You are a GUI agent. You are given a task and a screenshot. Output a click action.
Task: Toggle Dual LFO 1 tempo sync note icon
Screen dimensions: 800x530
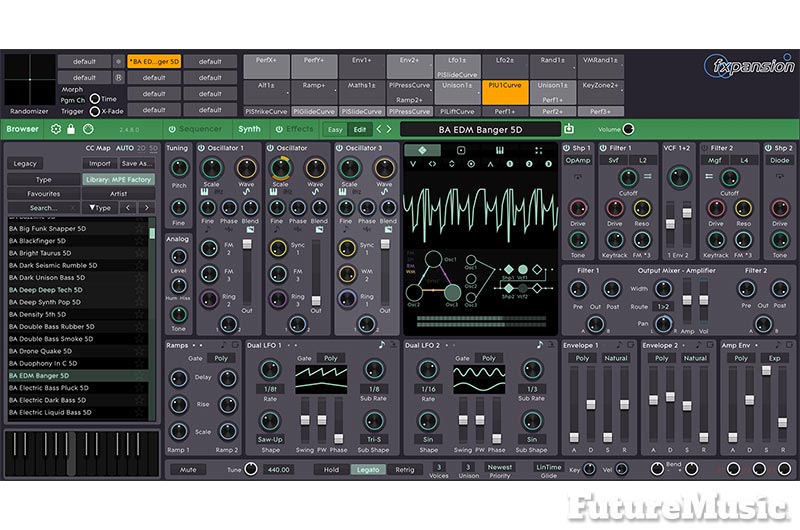[381, 345]
